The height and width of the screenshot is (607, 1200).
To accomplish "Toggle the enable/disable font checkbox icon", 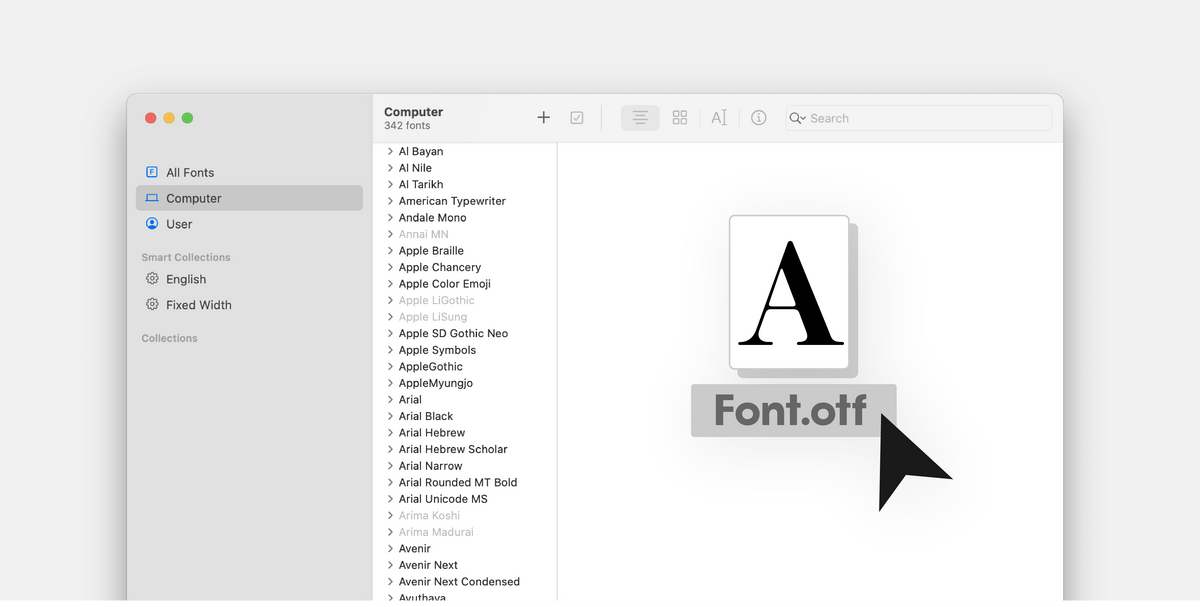I will [577, 118].
